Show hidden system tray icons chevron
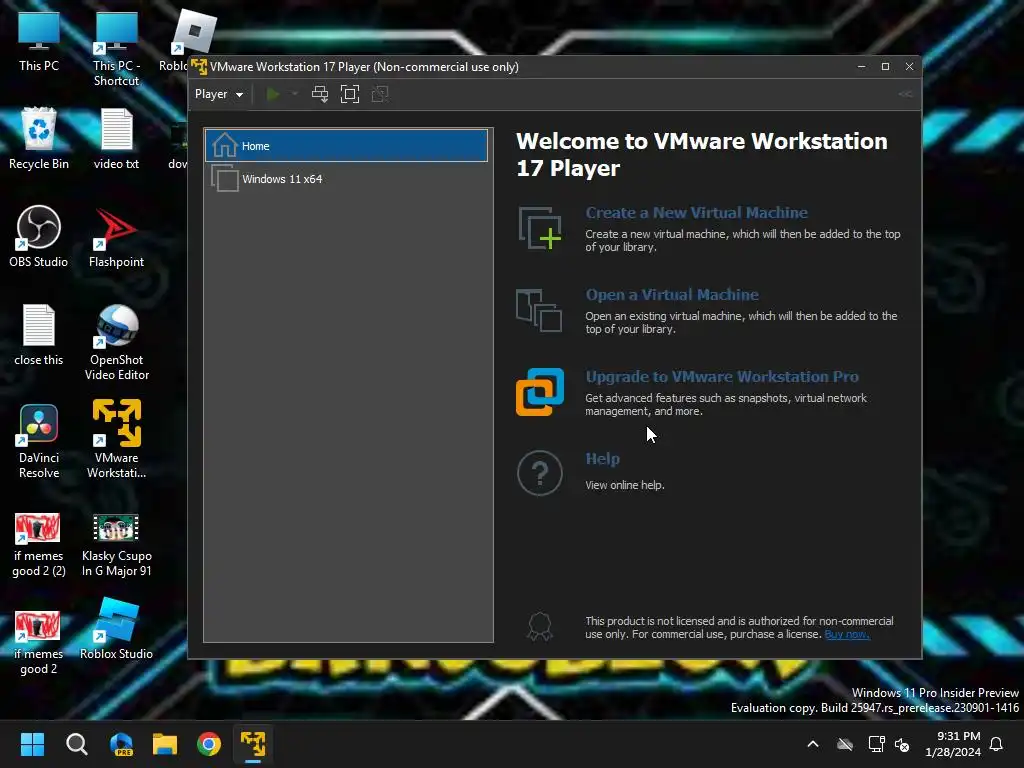This screenshot has width=1024, height=768. click(x=813, y=744)
